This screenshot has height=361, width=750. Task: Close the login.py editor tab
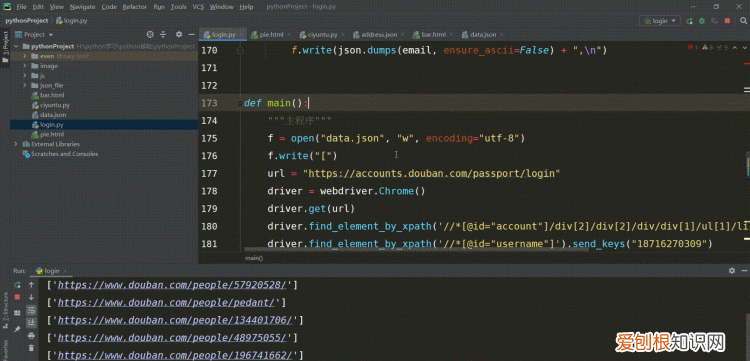242,35
